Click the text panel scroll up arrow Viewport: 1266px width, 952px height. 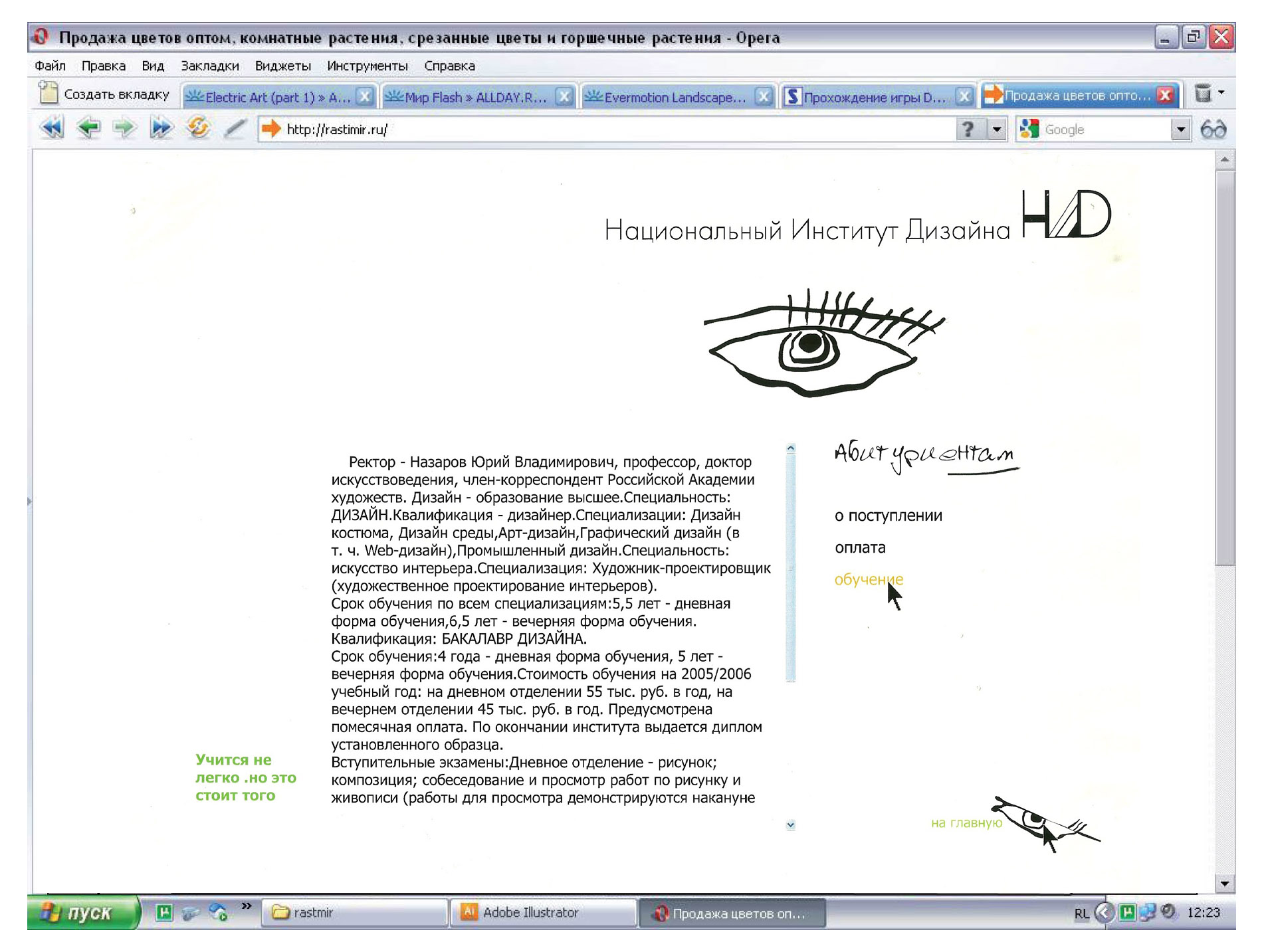[790, 448]
